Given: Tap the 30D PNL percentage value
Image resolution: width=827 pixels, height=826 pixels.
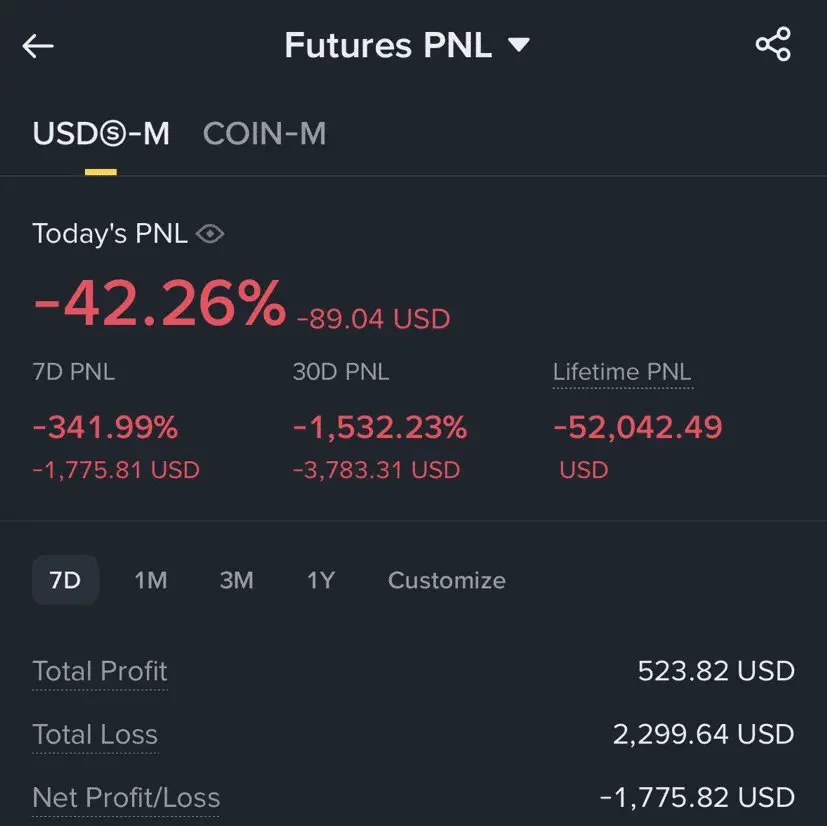Looking at the screenshot, I should tap(380, 428).
